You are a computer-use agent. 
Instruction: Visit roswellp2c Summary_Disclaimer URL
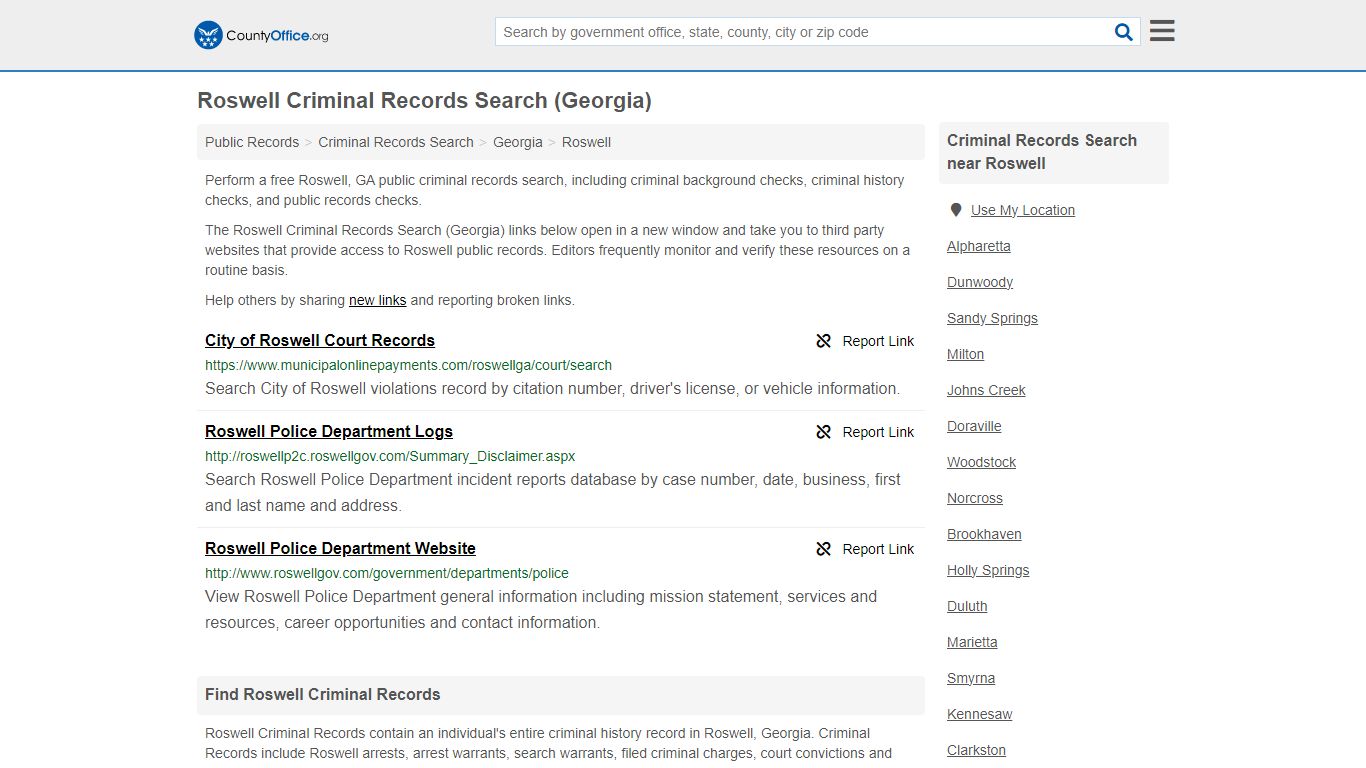coord(390,456)
